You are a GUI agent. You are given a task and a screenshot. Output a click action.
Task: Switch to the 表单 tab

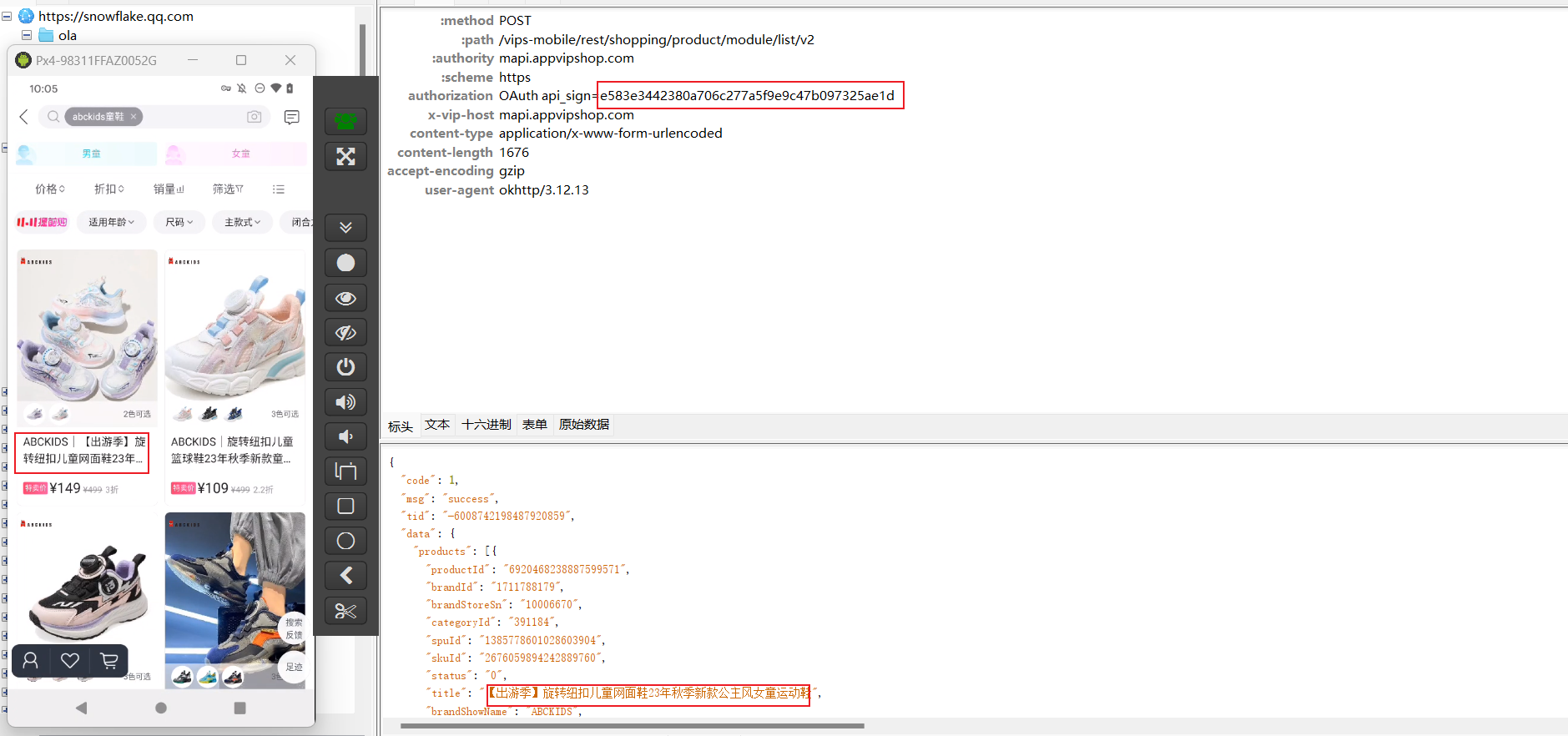point(535,425)
